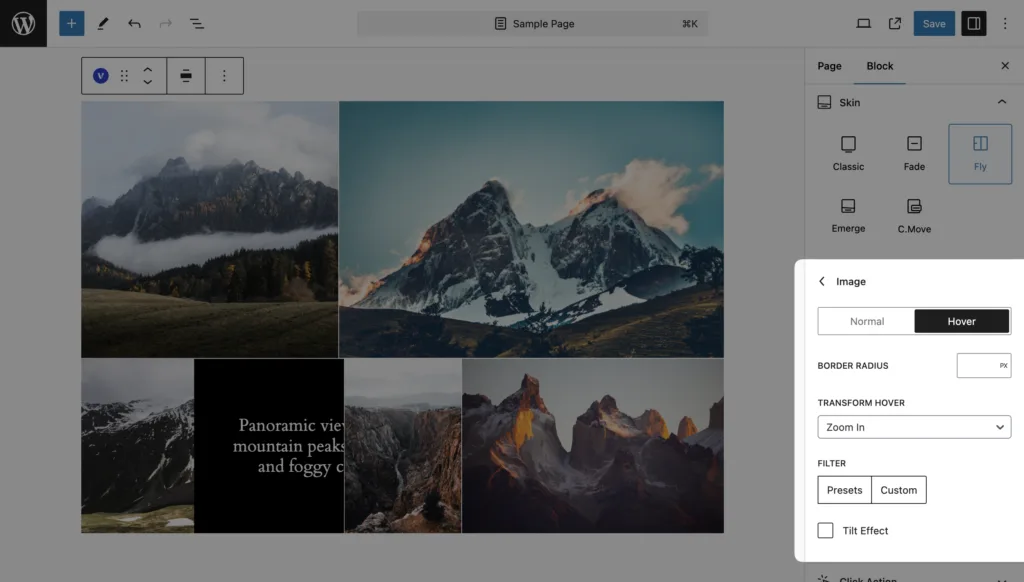Select the pencil Tools icon
1024x582 pixels.
(x=102, y=23)
